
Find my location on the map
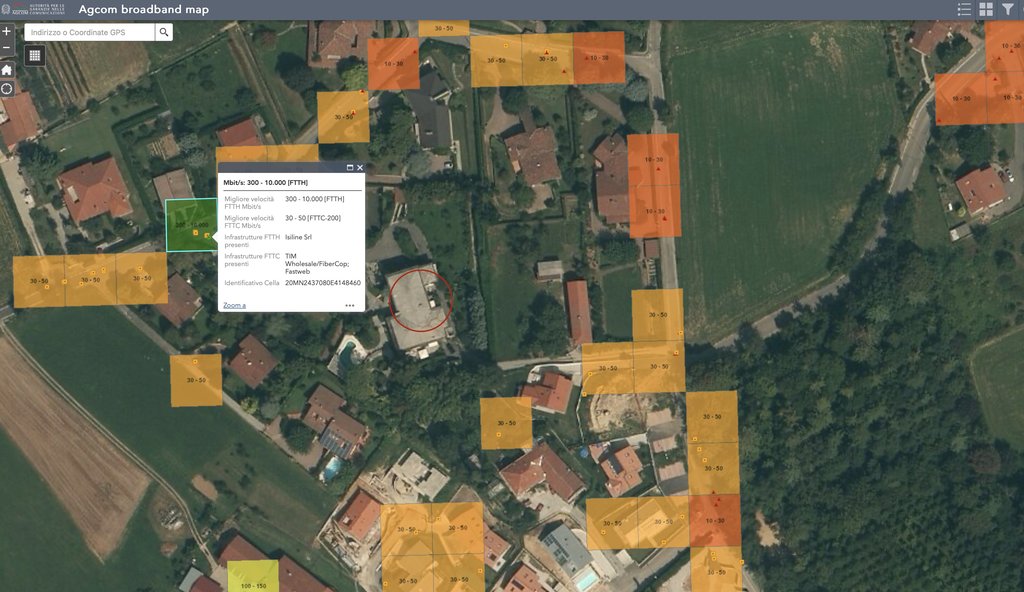[7, 89]
